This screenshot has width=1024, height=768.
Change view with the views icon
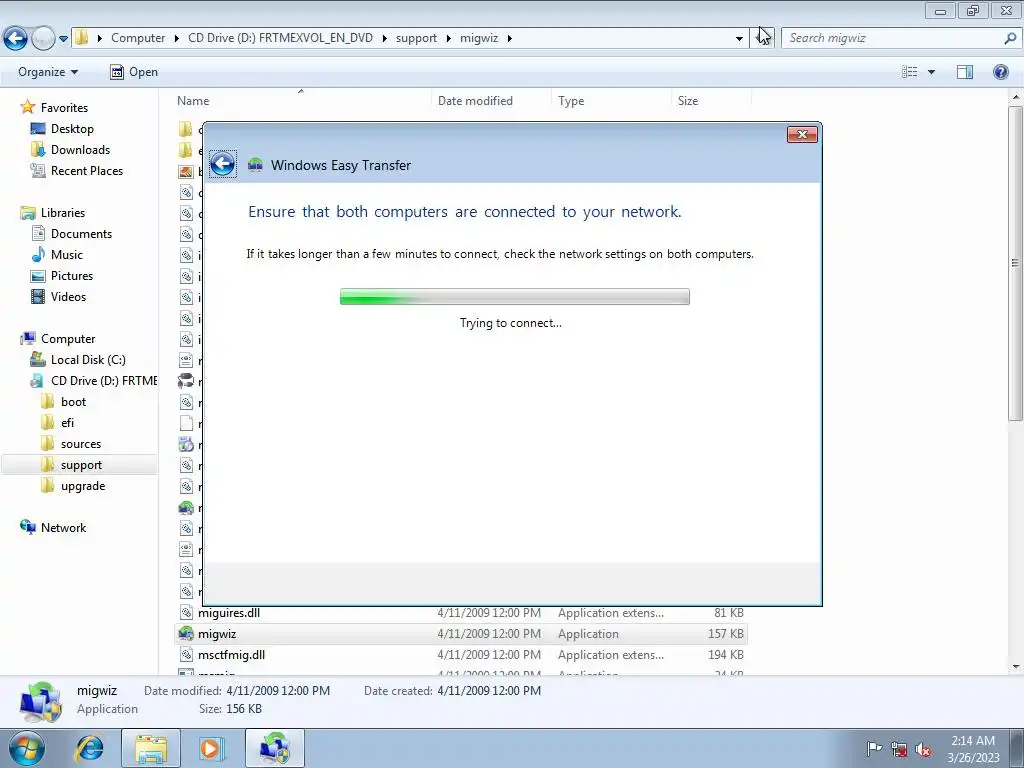click(910, 72)
